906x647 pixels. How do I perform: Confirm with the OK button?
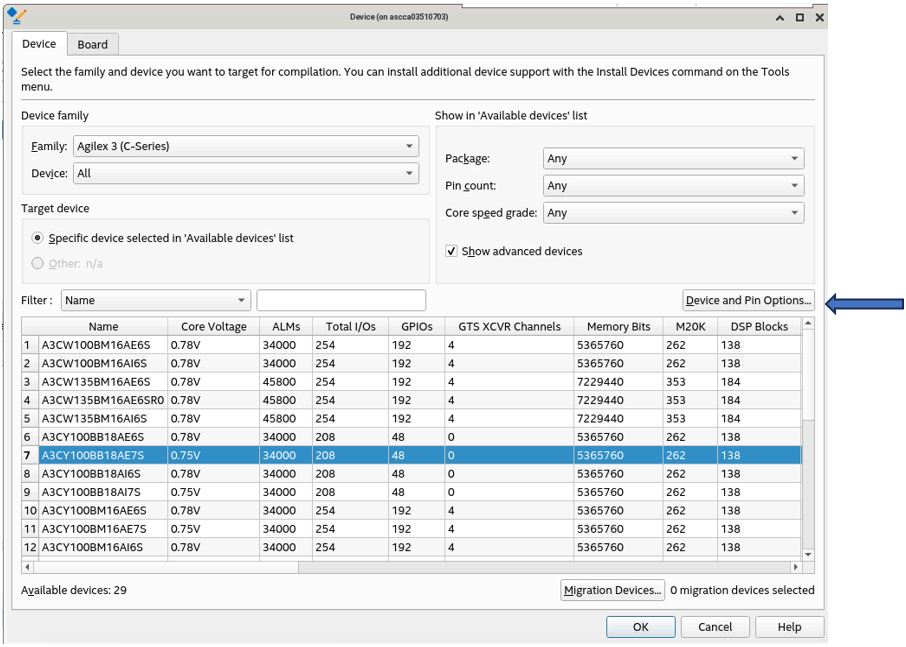pos(641,627)
